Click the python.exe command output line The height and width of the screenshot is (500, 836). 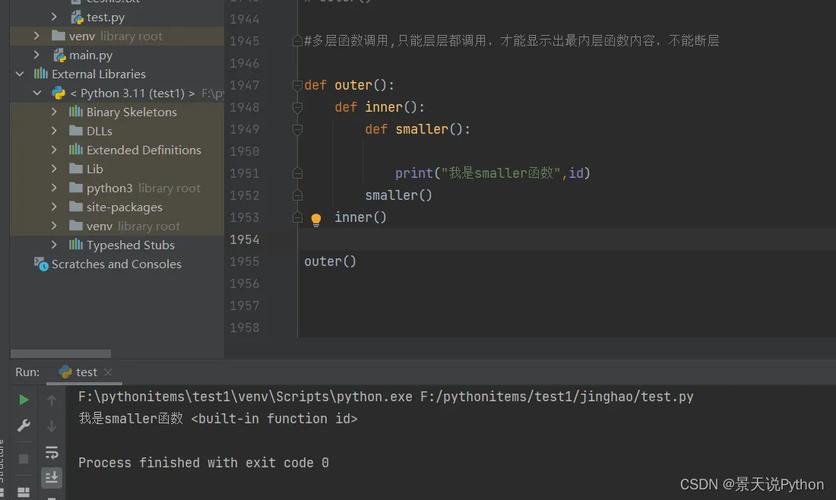coord(385,397)
